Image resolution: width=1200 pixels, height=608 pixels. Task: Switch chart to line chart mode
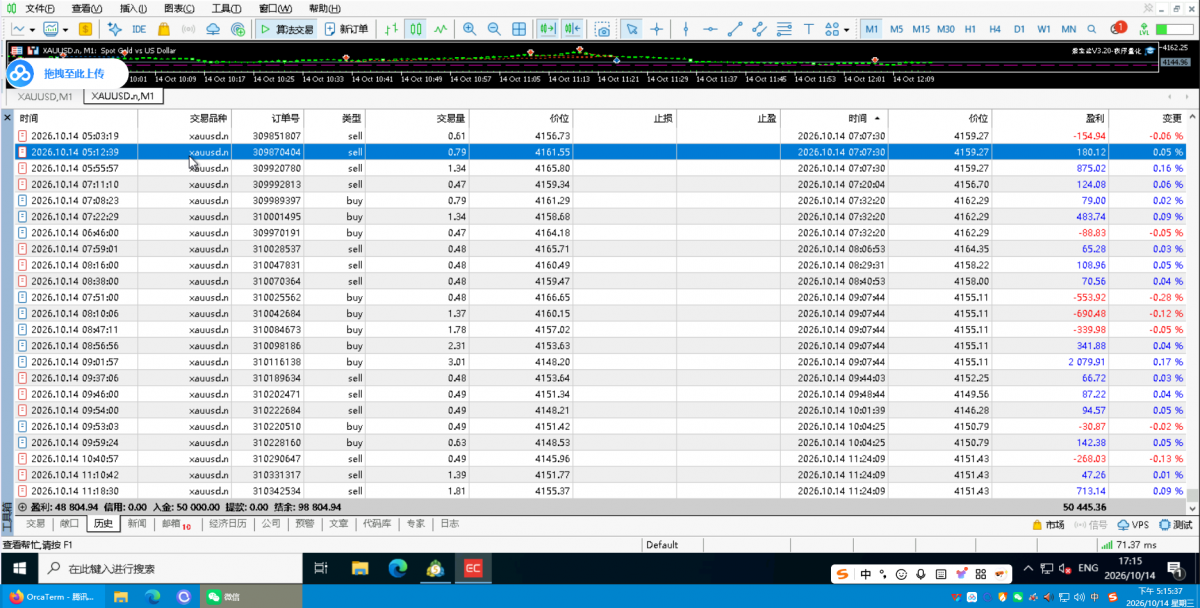tap(440, 29)
